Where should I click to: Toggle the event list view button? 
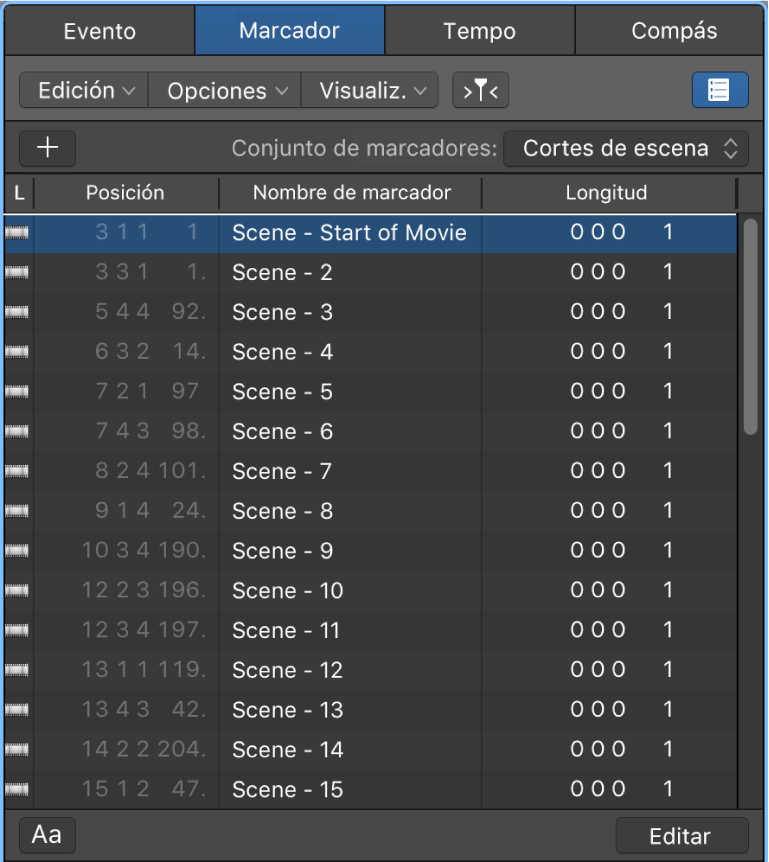pyautogui.click(x=720, y=89)
